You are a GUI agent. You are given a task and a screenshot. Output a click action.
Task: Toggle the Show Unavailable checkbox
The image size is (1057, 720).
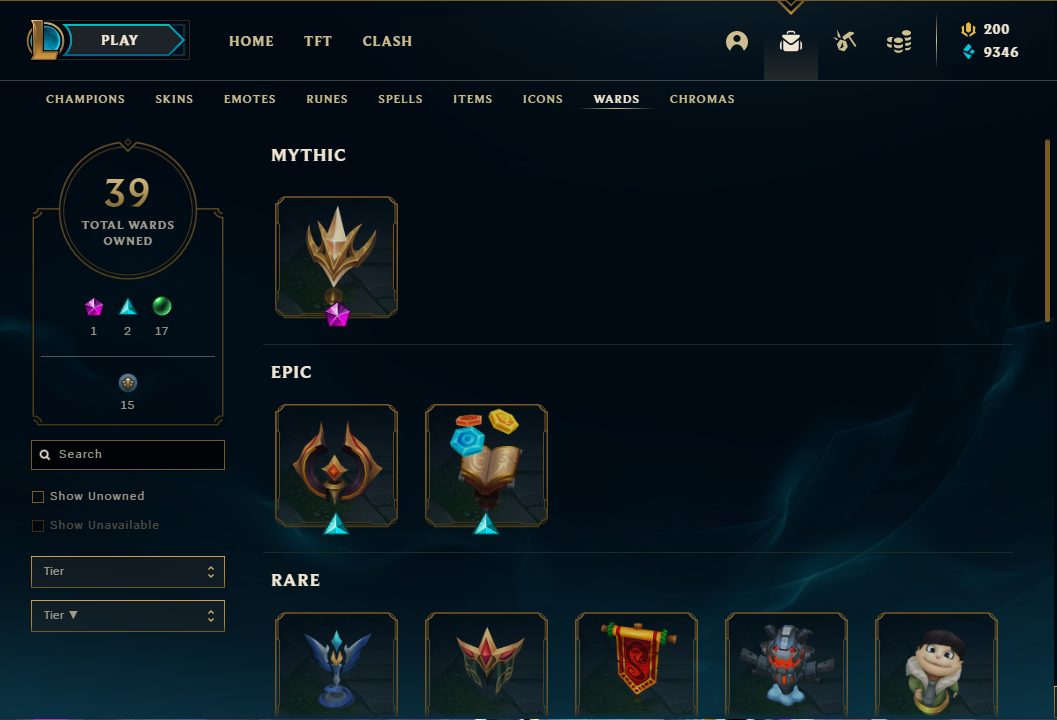38,526
